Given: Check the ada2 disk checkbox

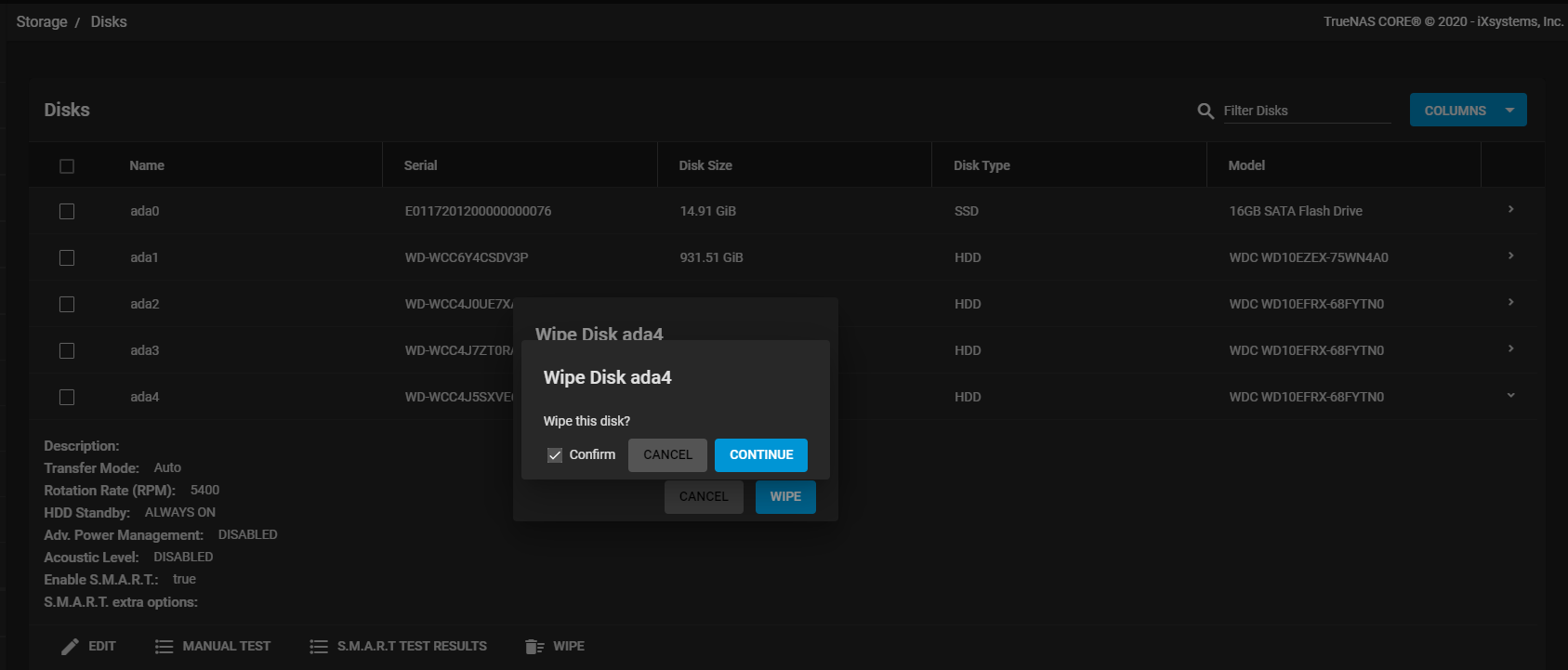Looking at the screenshot, I should (x=67, y=305).
